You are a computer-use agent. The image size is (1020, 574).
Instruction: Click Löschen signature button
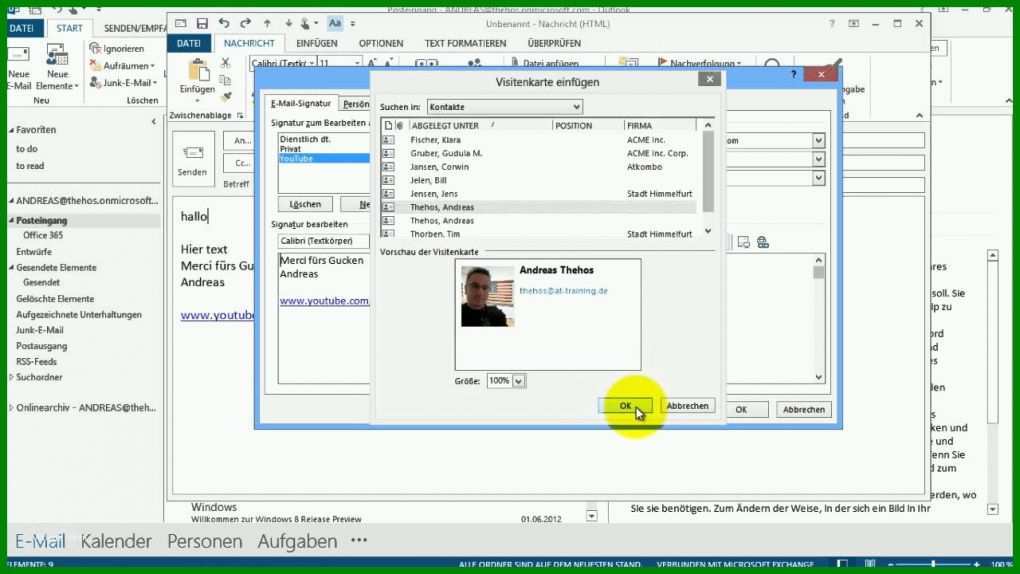[305, 204]
